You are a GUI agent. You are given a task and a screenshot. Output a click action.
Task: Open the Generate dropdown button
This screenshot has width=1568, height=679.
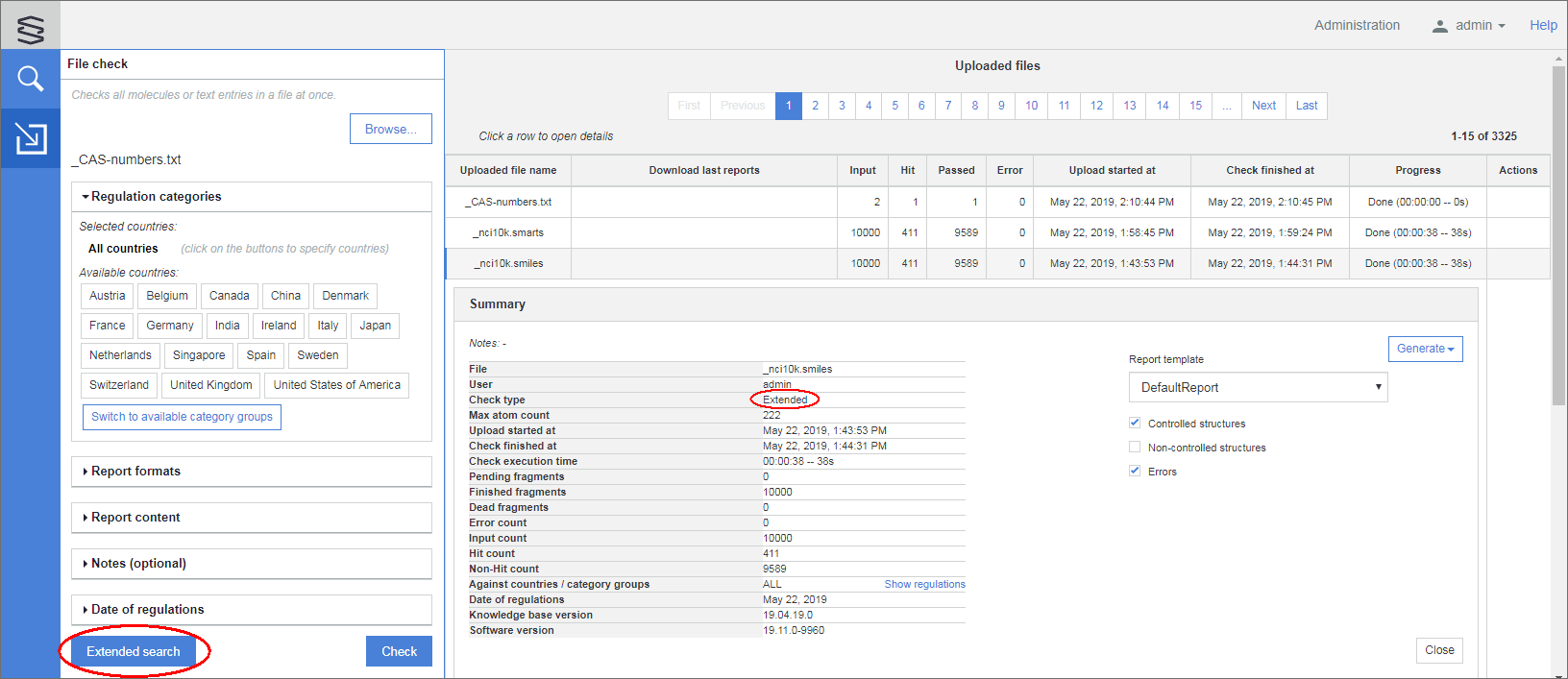coord(1425,349)
